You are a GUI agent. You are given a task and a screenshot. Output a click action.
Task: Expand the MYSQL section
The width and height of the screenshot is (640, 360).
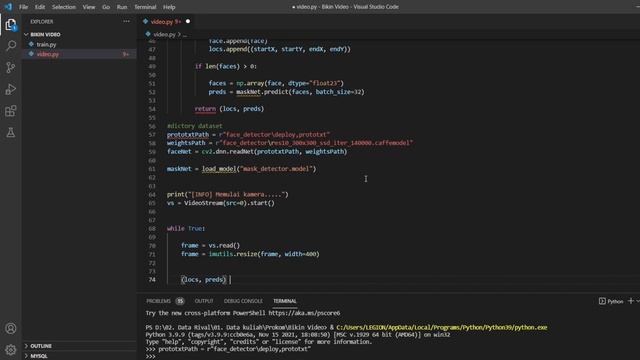(39, 356)
